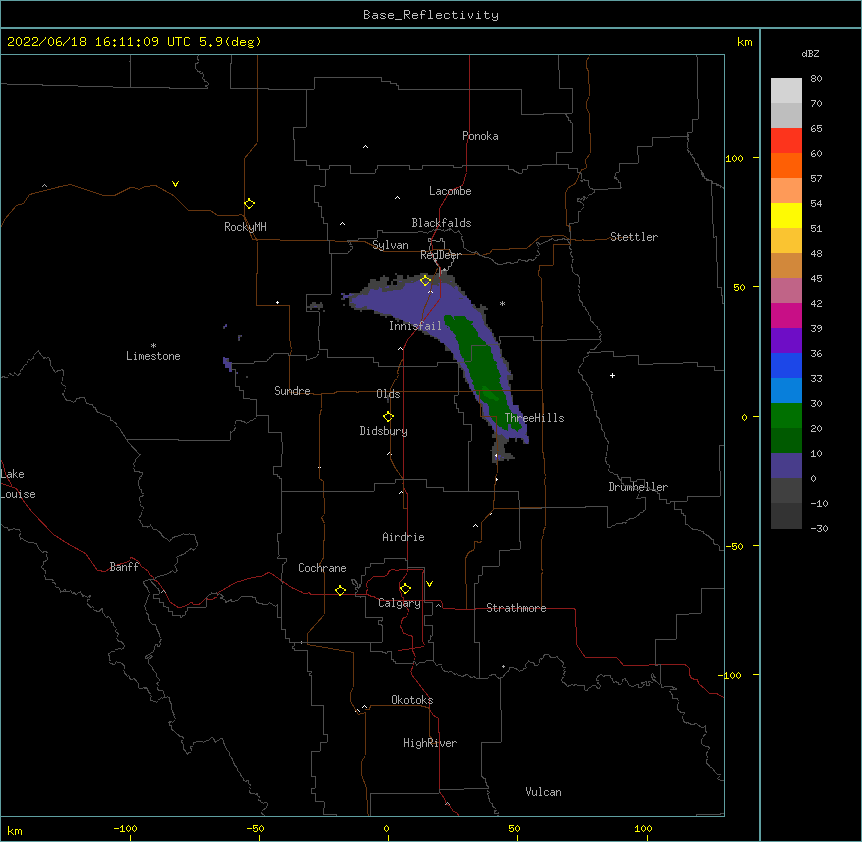Click the Olds town label
862x842 pixels.
(x=388, y=394)
